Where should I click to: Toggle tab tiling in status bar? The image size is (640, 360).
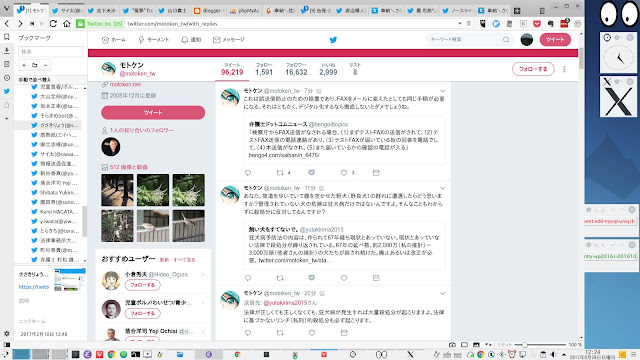[x=464, y=345]
